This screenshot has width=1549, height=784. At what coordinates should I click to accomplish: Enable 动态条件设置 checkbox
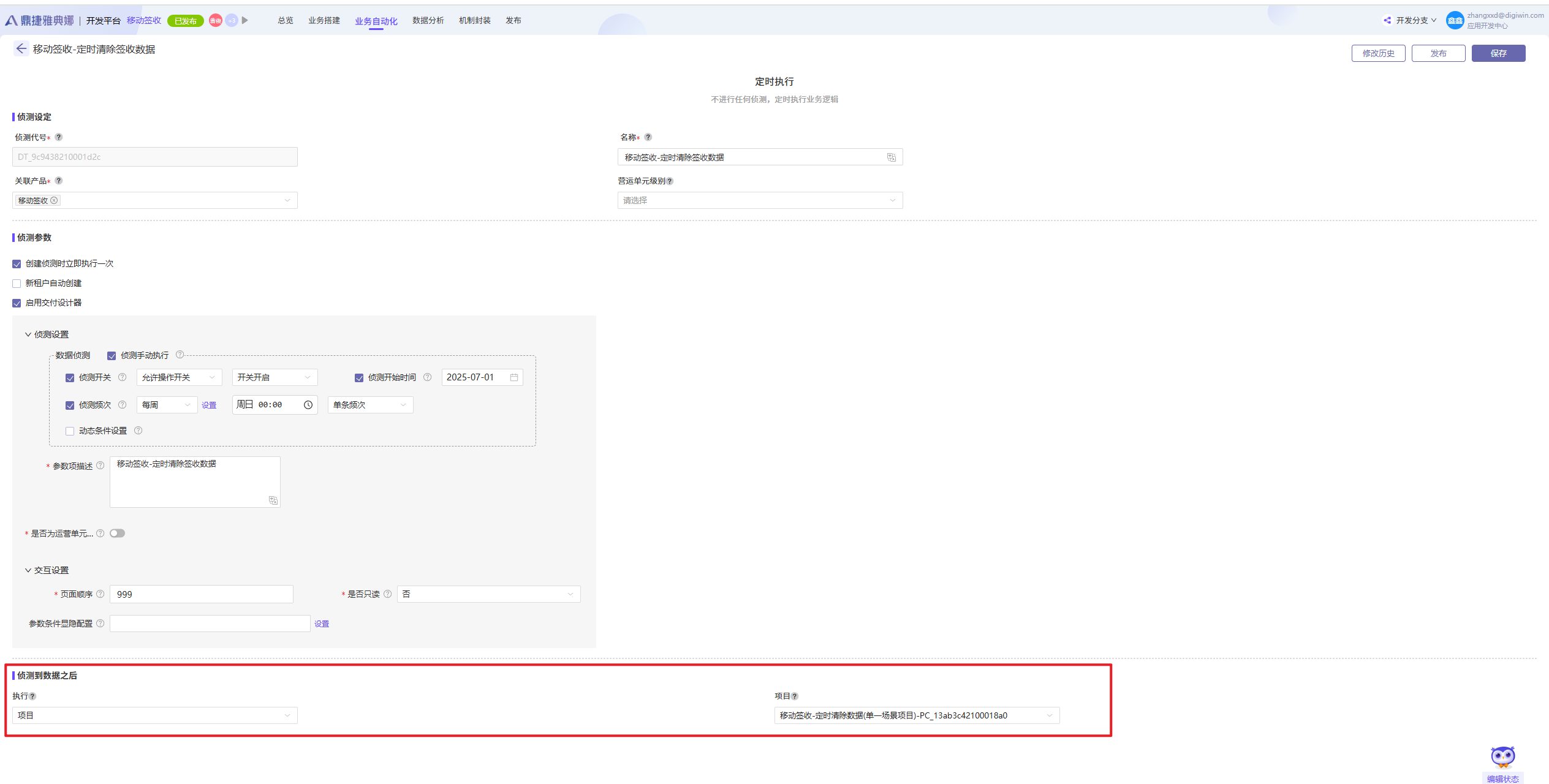click(70, 431)
